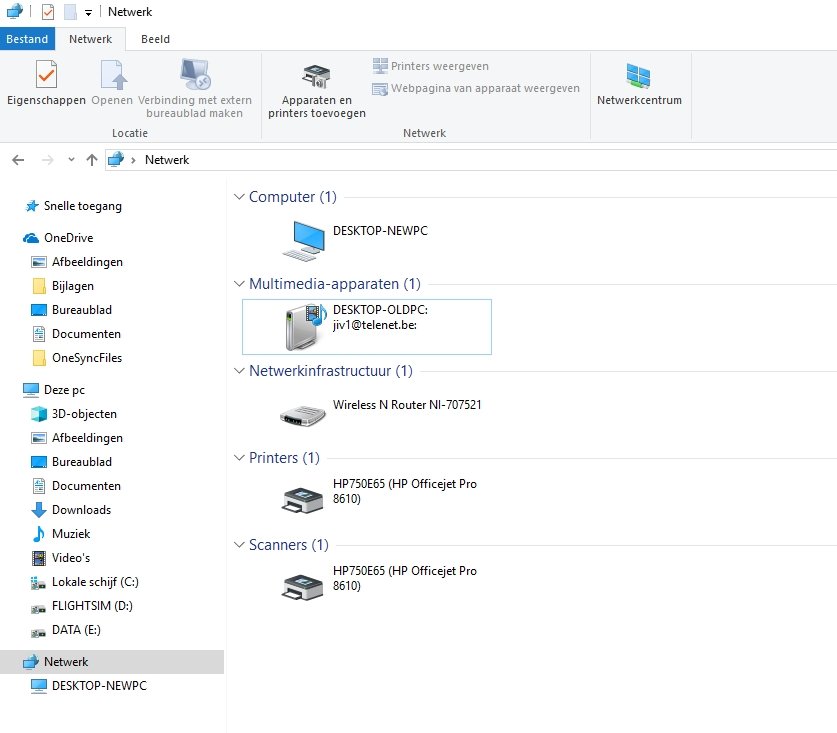837x733 pixels.
Task: Select Netwerk in the navigation pane
Action: tap(112, 661)
